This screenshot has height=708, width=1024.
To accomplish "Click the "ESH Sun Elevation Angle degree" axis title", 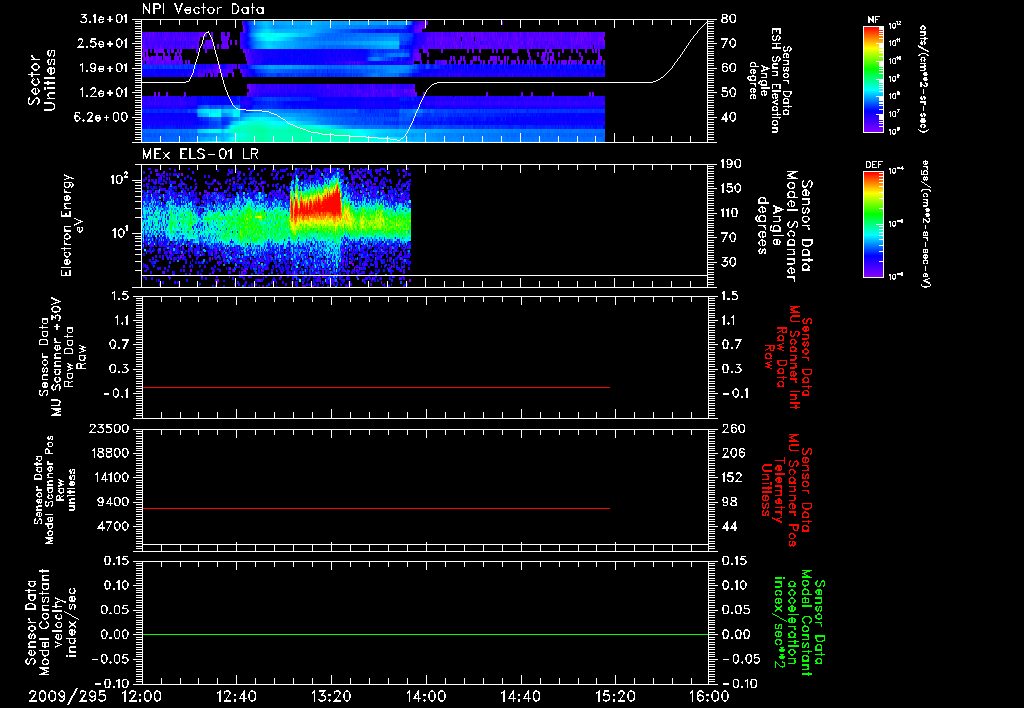I will 769,80.
